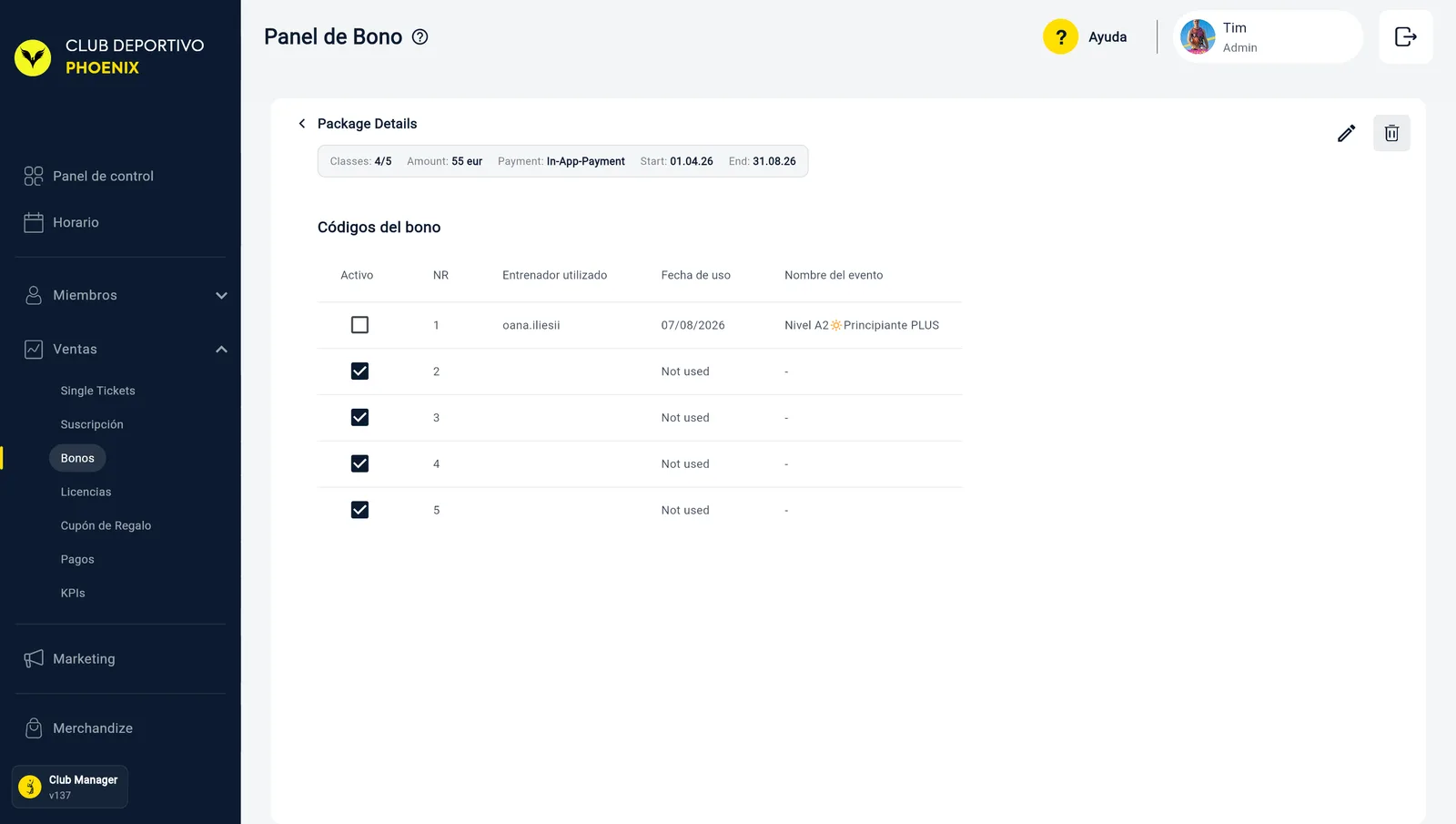Viewport: 1456px width, 824px height.
Task: Click the Activo column header
Action: coord(357,275)
